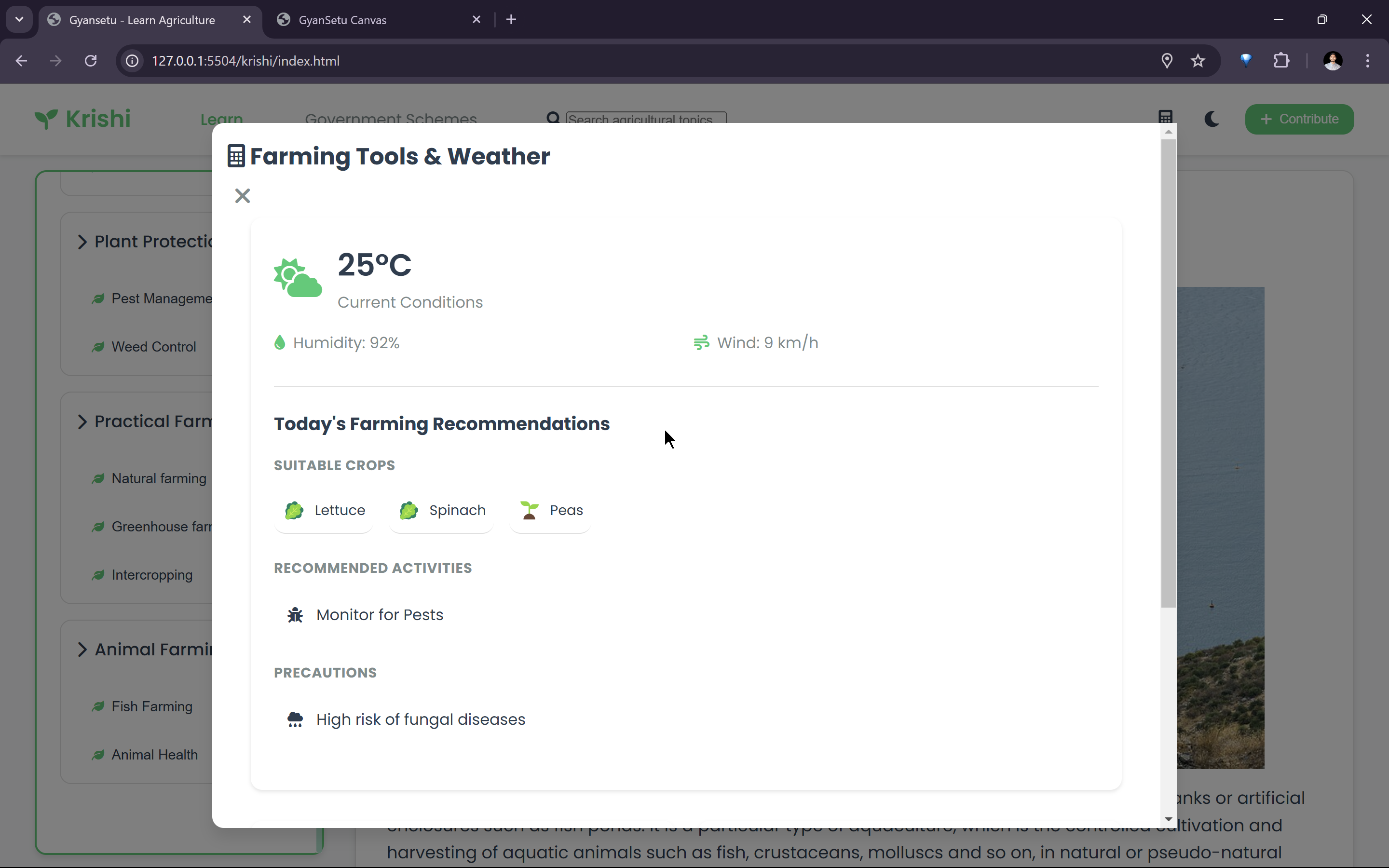1389x868 pixels.
Task: Expand the Plant Protection section chevron
Action: 82,242
